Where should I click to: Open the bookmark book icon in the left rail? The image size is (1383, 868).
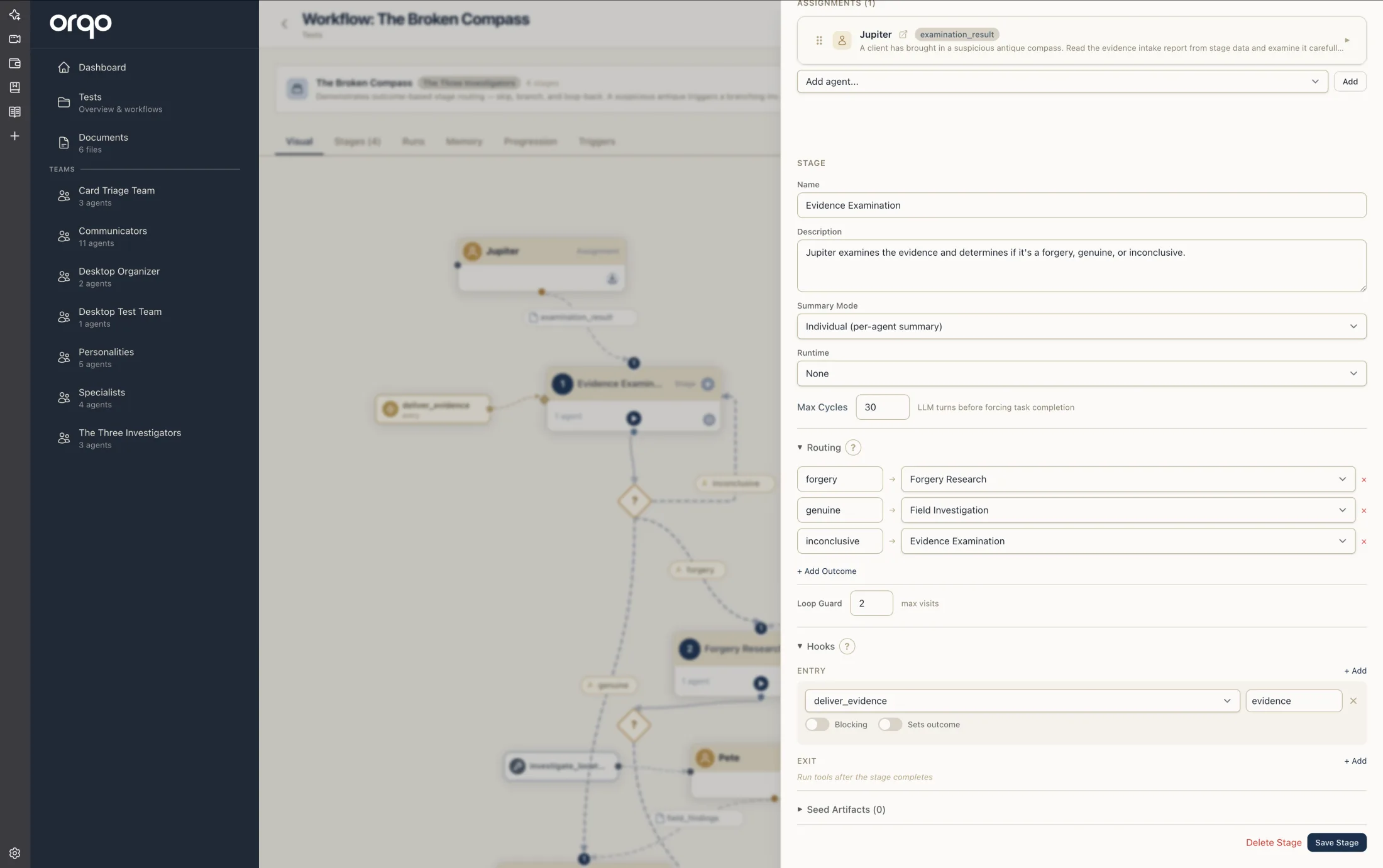15,87
